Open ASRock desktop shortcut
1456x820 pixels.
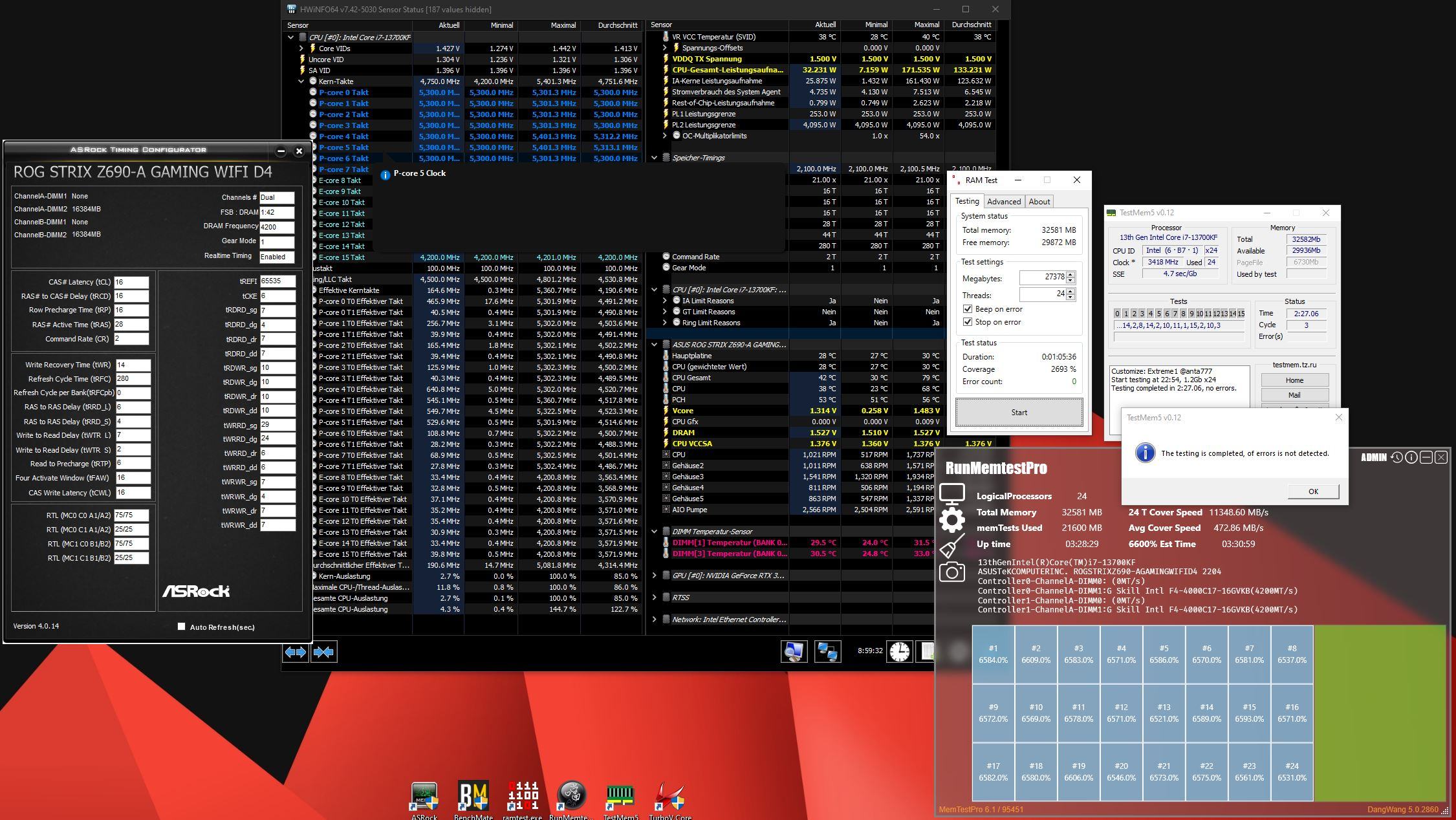pyautogui.click(x=424, y=801)
